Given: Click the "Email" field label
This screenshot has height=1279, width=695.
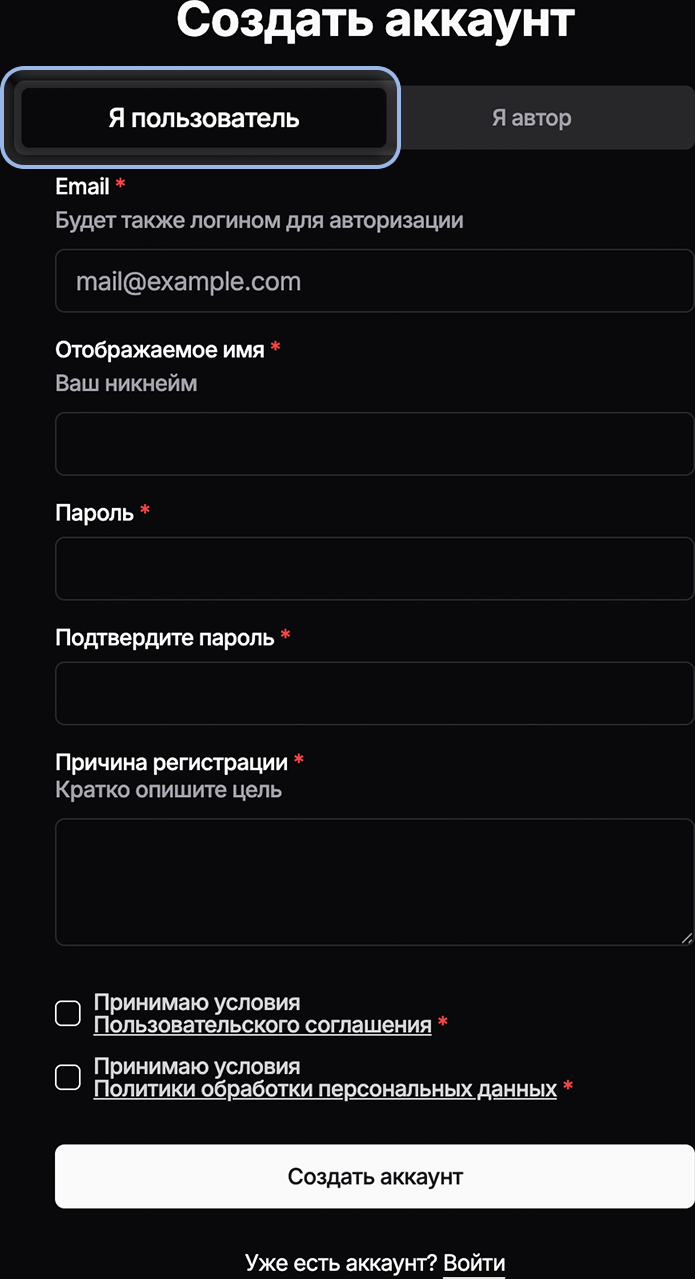Looking at the screenshot, I should tap(82, 187).
